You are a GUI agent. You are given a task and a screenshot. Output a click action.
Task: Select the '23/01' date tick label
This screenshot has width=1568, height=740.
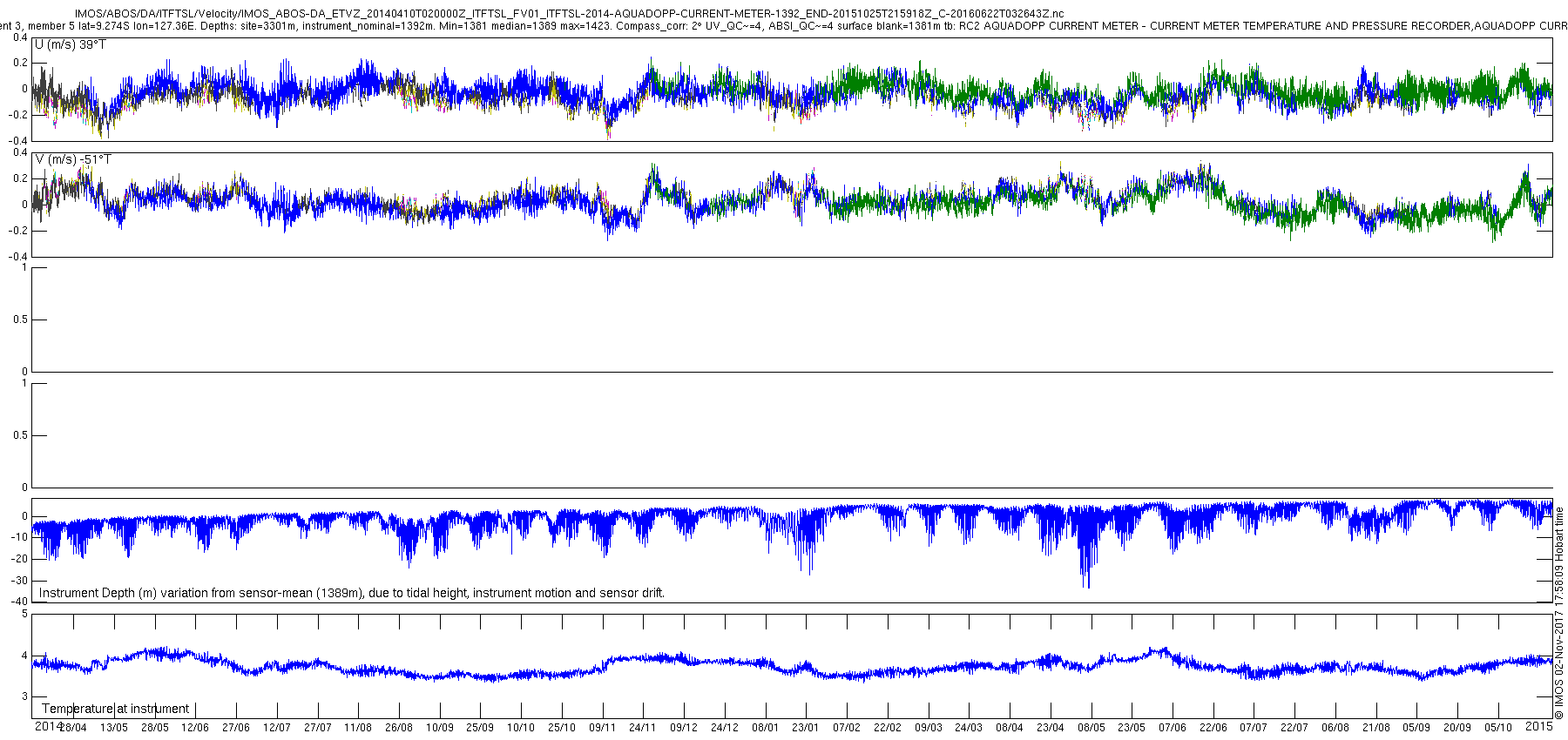pyautogui.click(x=806, y=728)
